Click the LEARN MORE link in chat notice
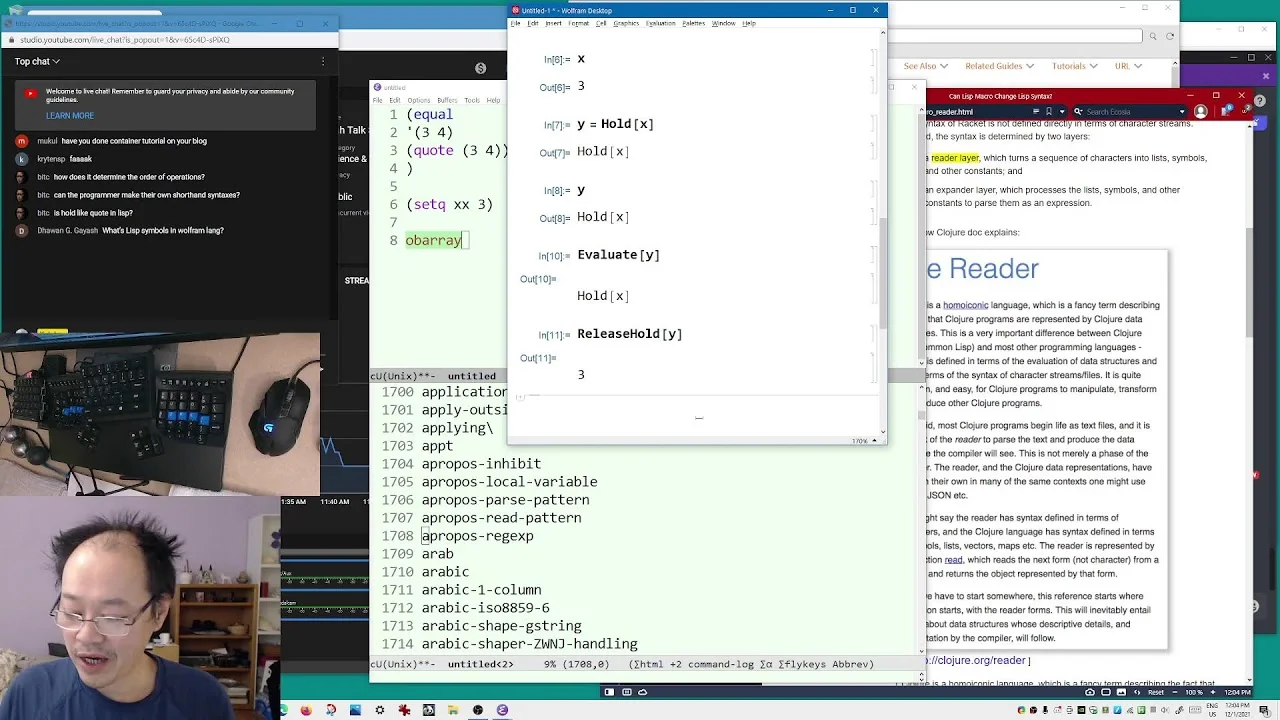 point(69,115)
